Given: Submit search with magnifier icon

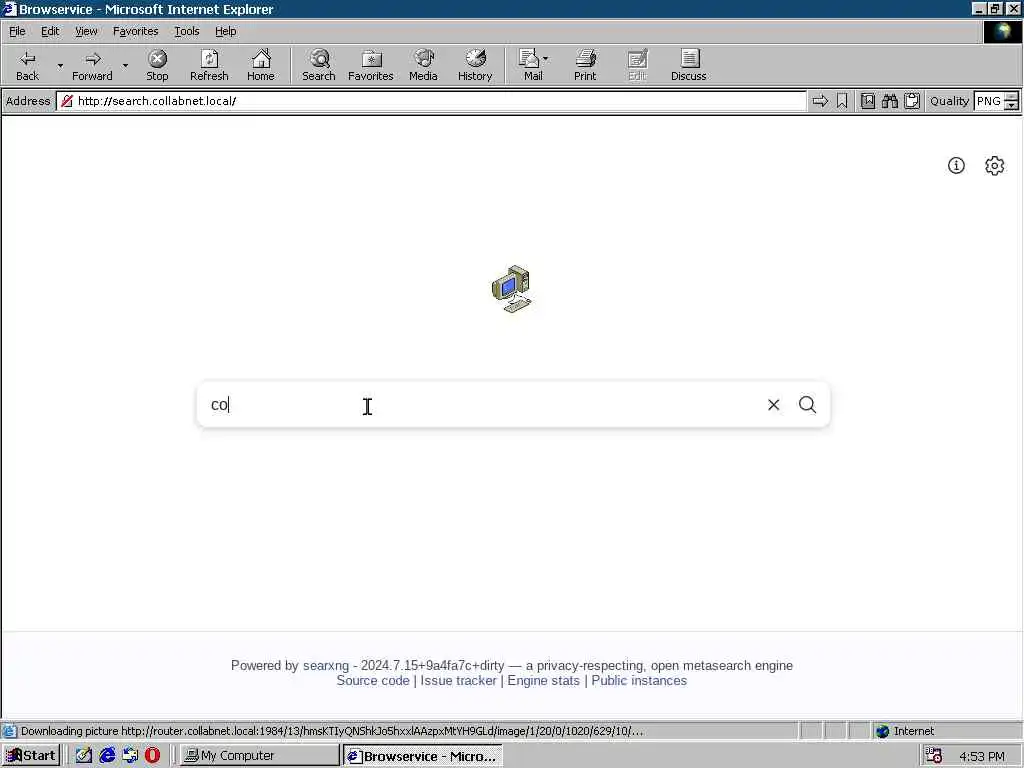Looking at the screenshot, I should point(807,405).
